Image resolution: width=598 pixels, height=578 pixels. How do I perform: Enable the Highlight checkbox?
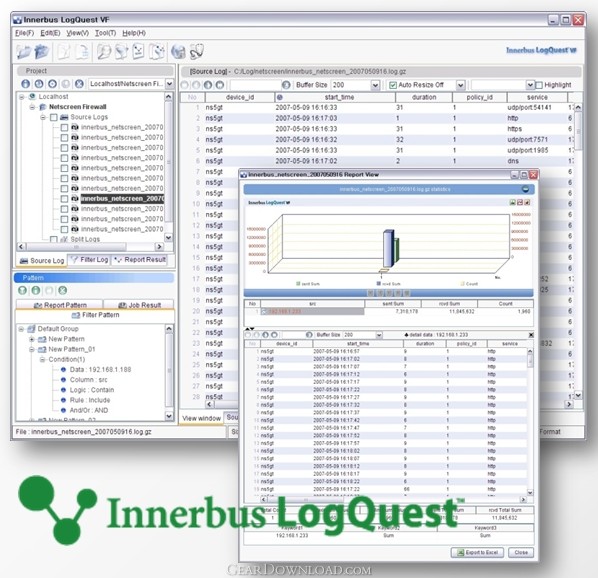539,85
